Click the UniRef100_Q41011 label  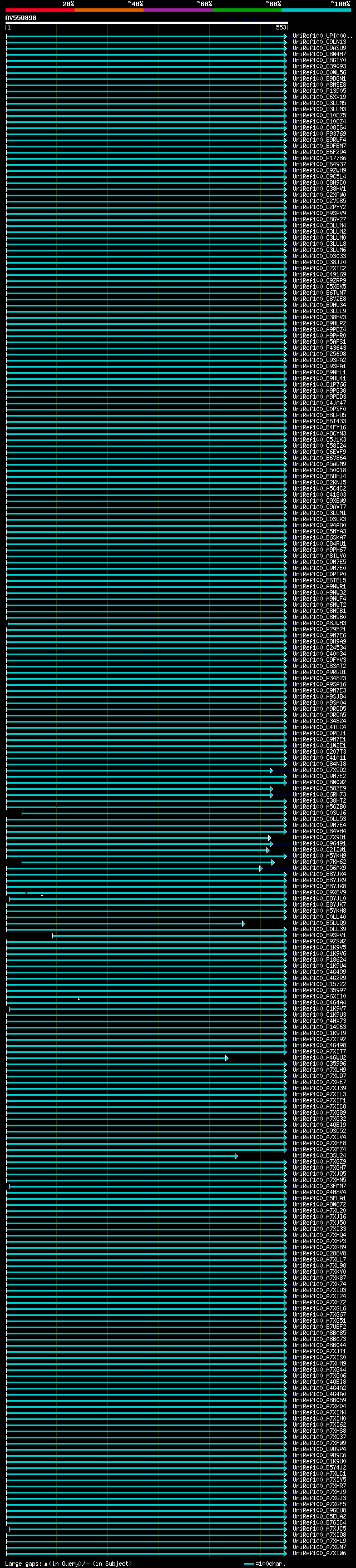[319, 758]
